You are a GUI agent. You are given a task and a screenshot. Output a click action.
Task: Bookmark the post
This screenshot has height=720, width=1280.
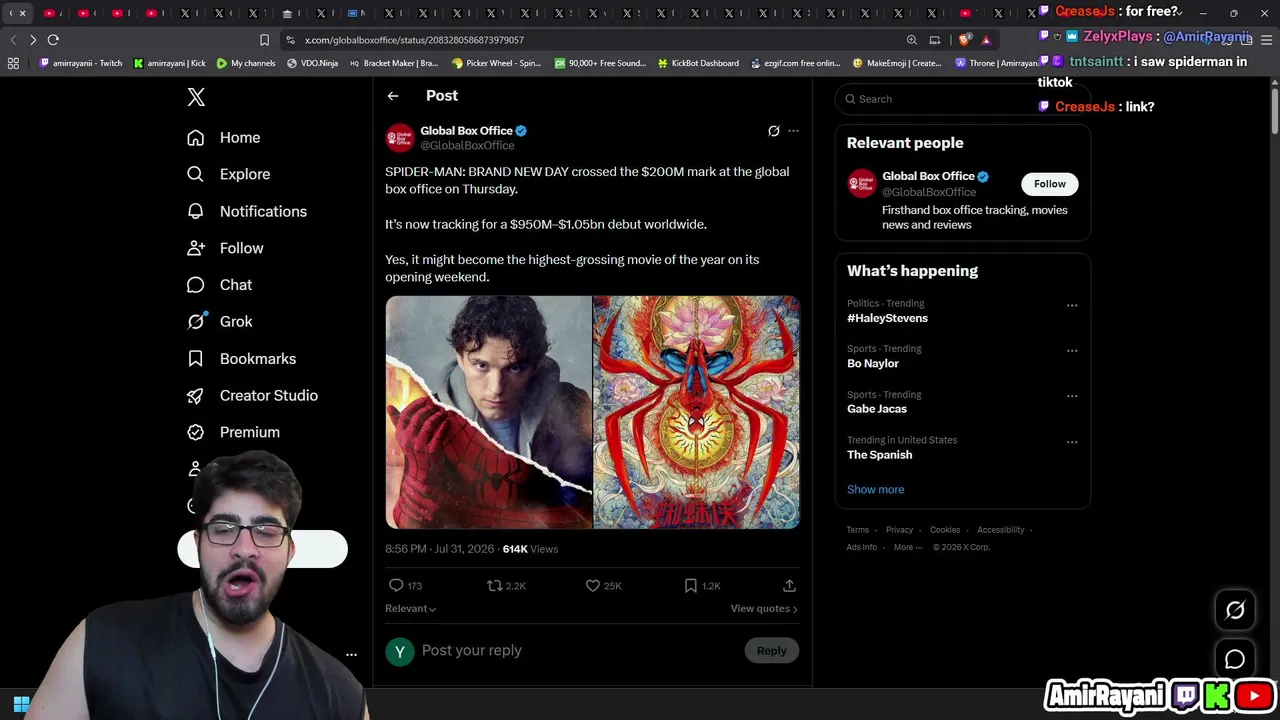(702, 586)
